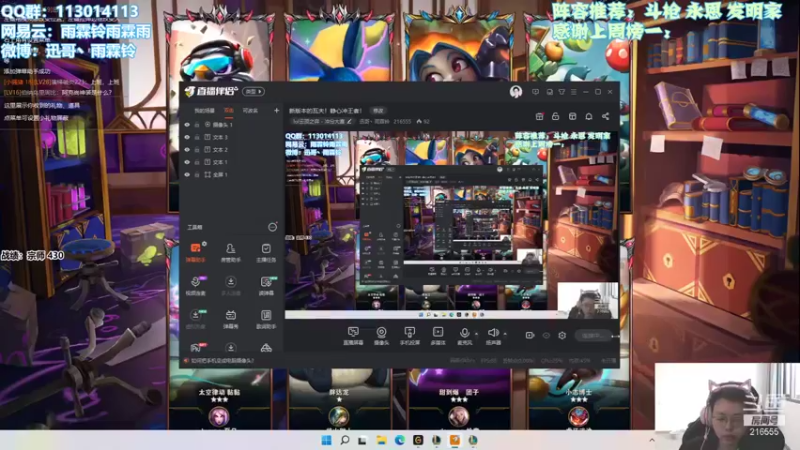Open File Explorer from the taskbar
The height and width of the screenshot is (450, 800).
click(381, 440)
